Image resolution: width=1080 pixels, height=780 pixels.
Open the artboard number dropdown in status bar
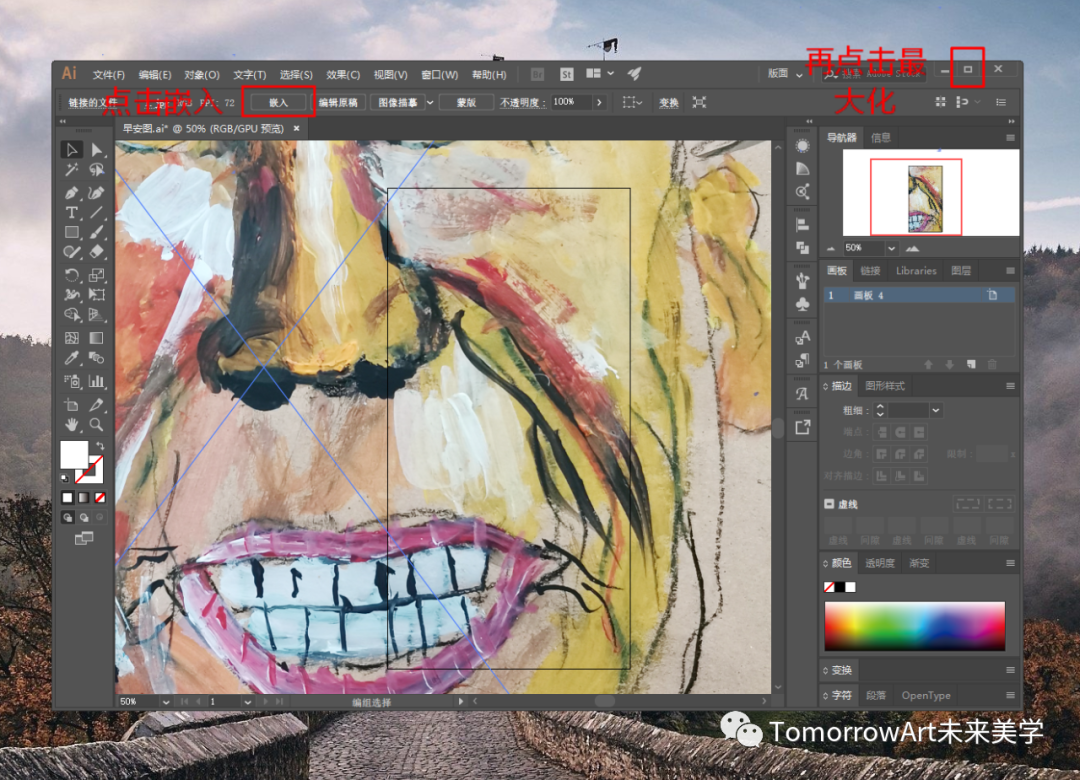coord(247,701)
